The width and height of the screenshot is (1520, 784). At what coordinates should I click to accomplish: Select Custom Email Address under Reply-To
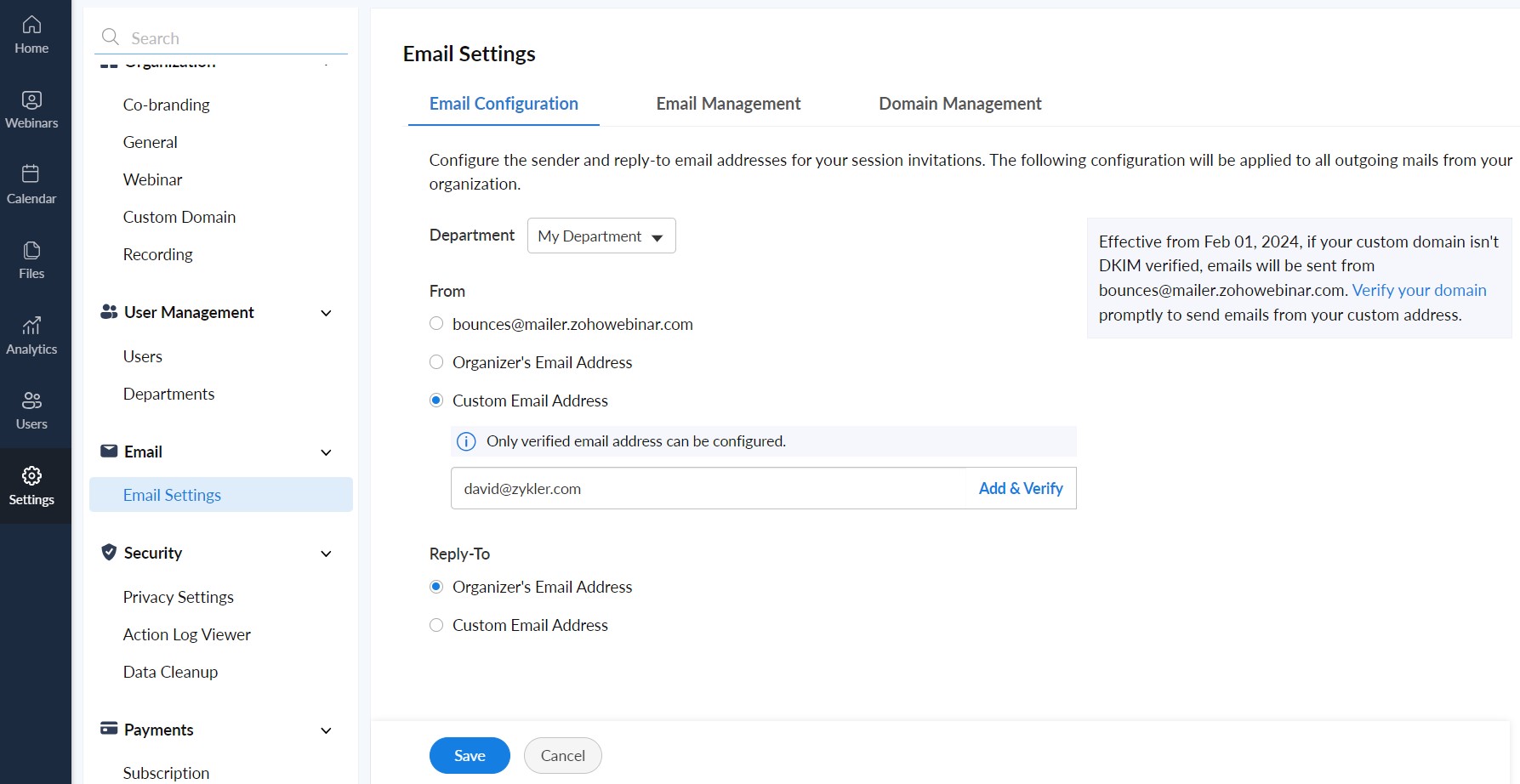(x=436, y=625)
